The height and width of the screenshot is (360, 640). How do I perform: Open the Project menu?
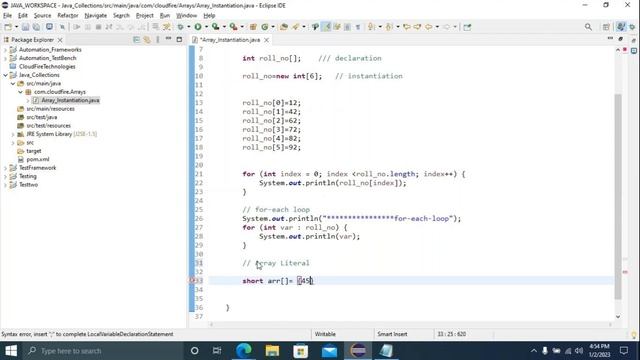click(x=144, y=16)
